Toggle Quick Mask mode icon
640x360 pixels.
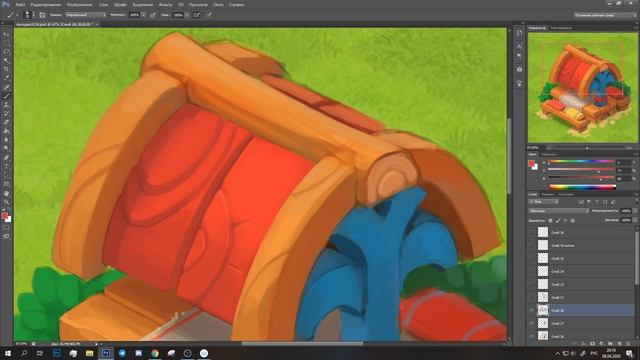[x=6, y=228]
